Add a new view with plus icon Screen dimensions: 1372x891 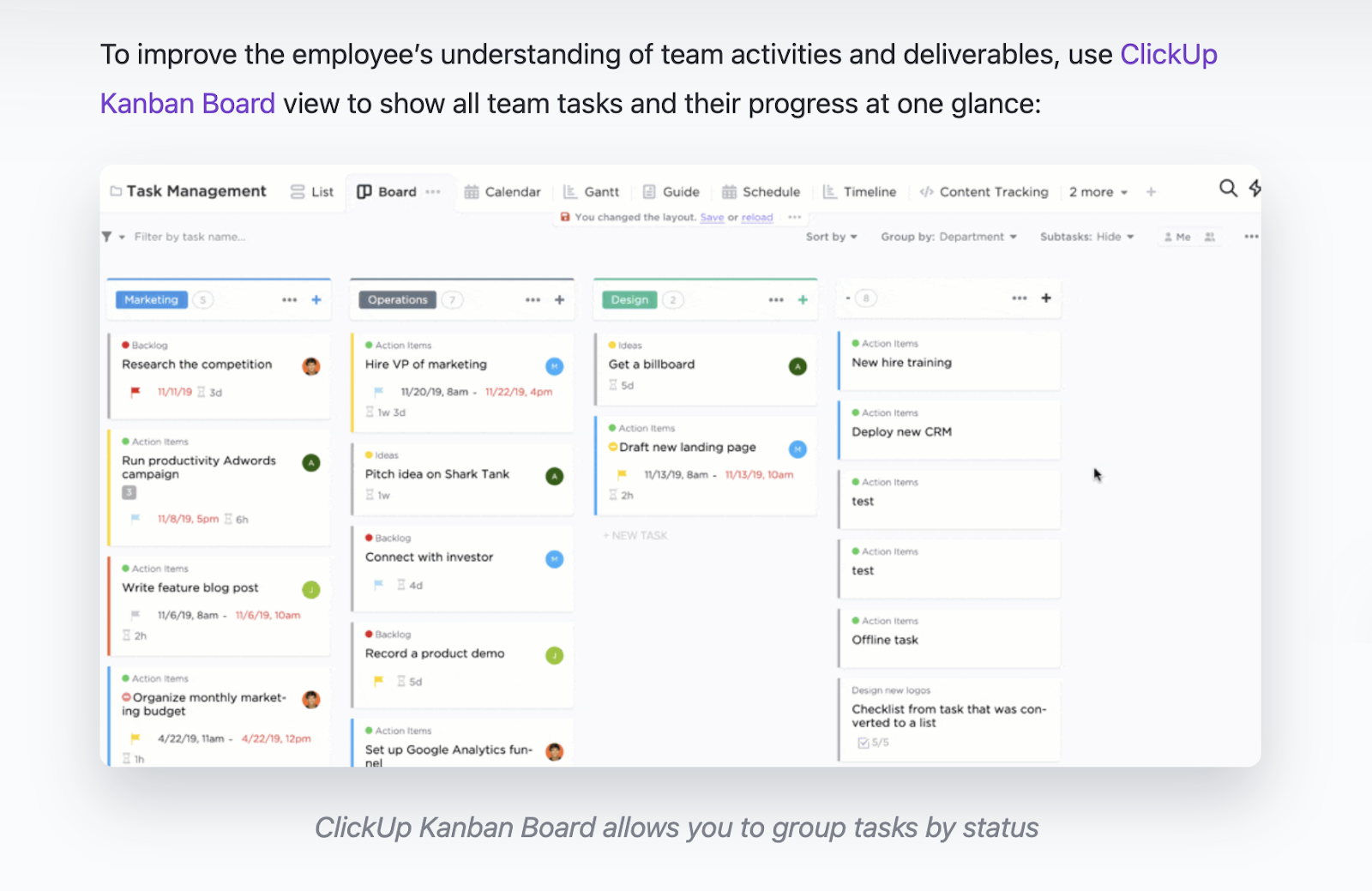[1151, 192]
